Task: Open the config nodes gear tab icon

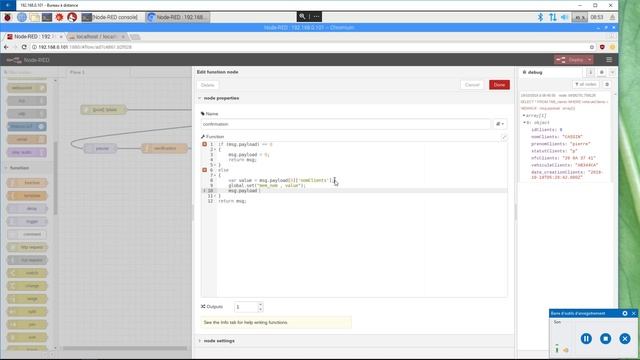Action: click(601, 72)
